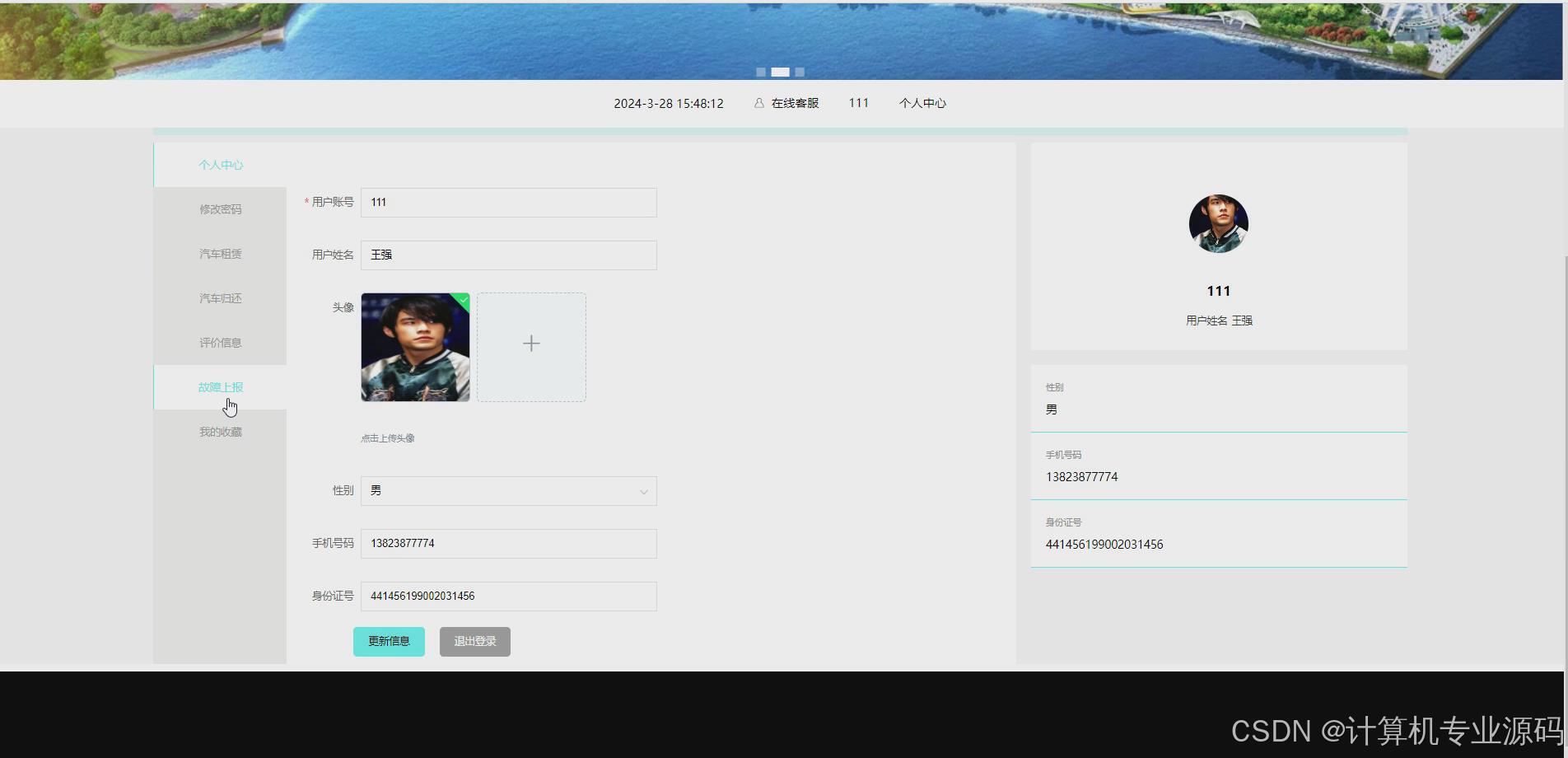Open the 性别 dropdown arrow
The image size is (1568, 758).
(643, 492)
